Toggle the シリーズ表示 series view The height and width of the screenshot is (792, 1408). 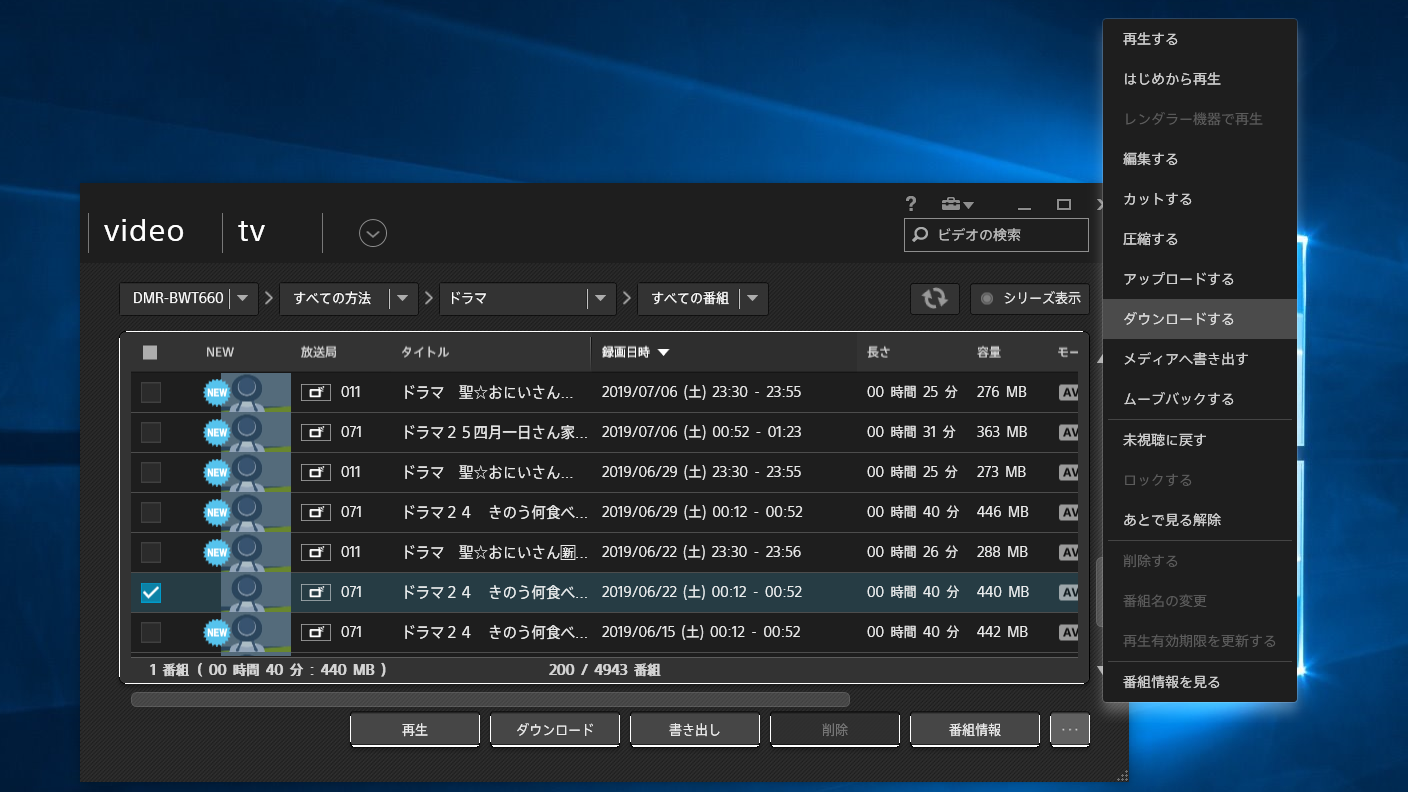pos(1029,298)
